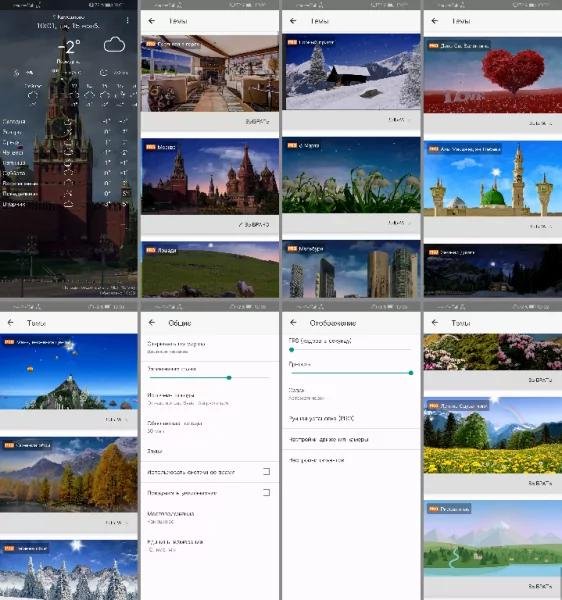The width and height of the screenshot is (562, 600).
Task: Select the snowy cabin theme using its ВЫБРАТЬ button
Action: click(x=399, y=120)
